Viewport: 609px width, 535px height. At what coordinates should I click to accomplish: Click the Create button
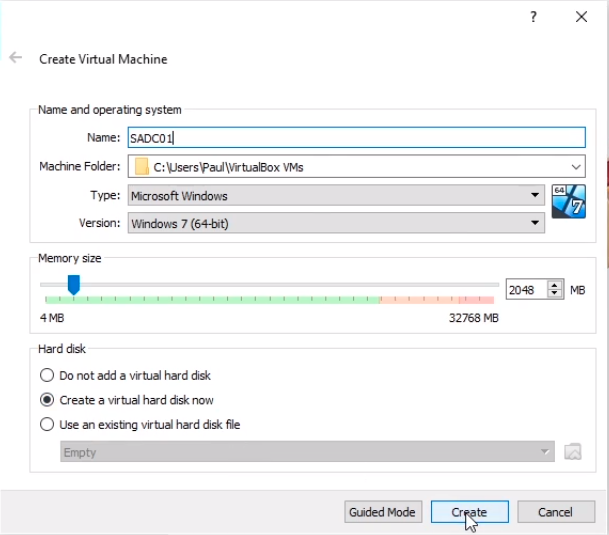470,512
